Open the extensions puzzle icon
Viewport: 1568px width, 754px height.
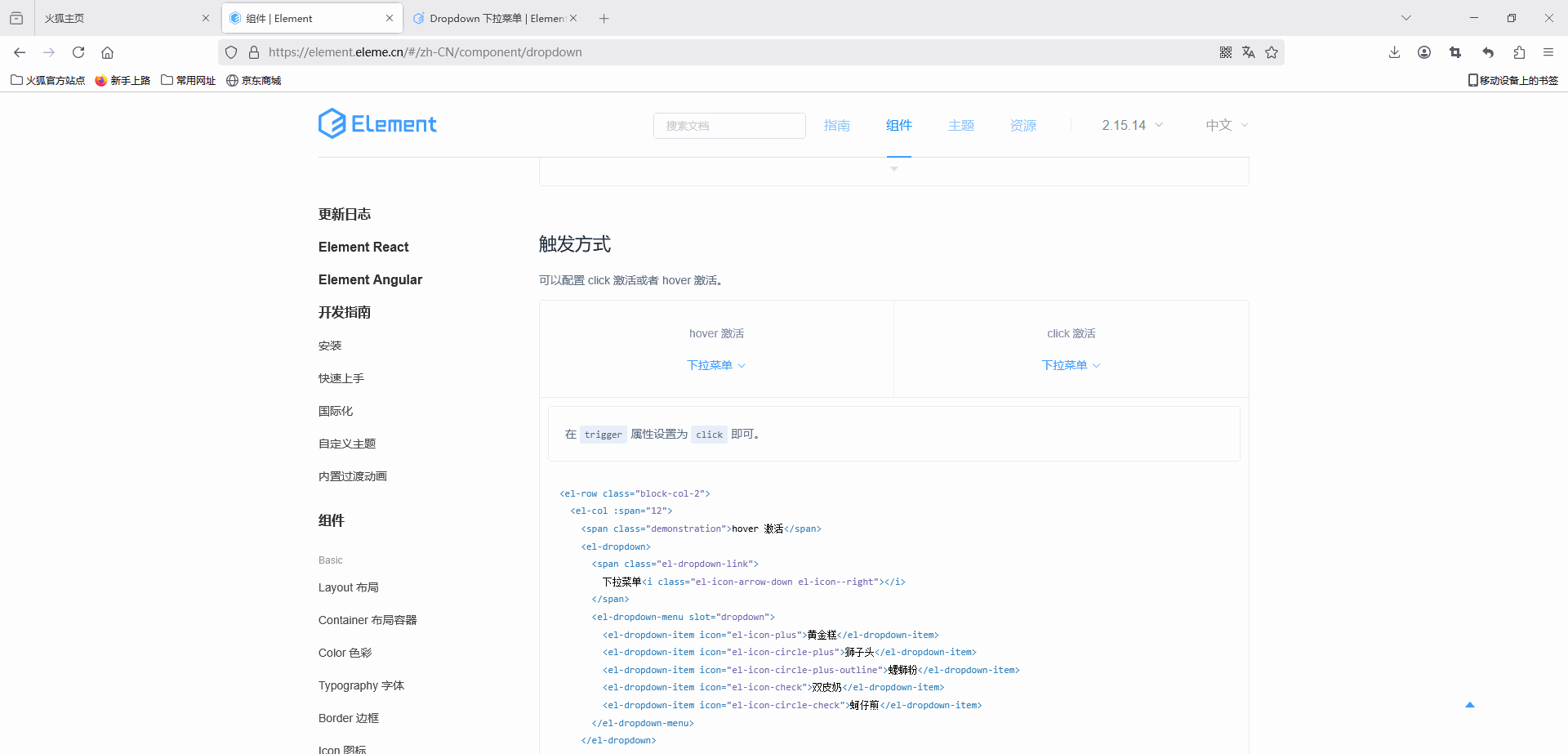pyautogui.click(x=1519, y=52)
